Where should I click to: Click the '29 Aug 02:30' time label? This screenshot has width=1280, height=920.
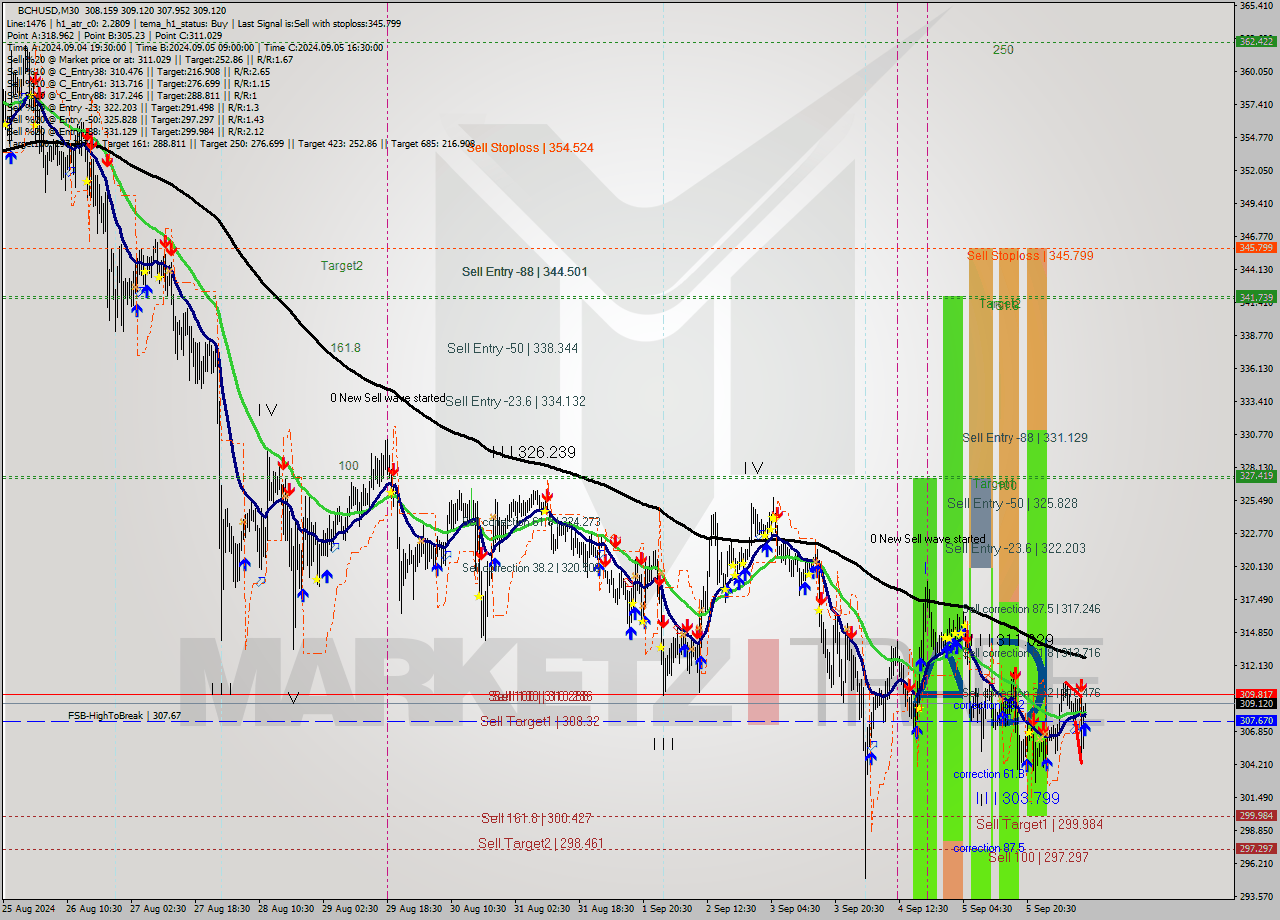click(350, 910)
